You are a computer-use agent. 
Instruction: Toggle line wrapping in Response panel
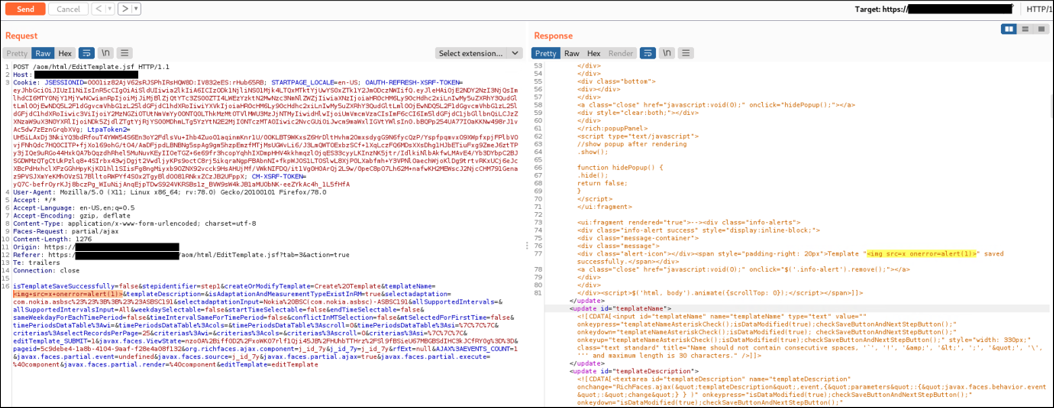coord(647,53)
